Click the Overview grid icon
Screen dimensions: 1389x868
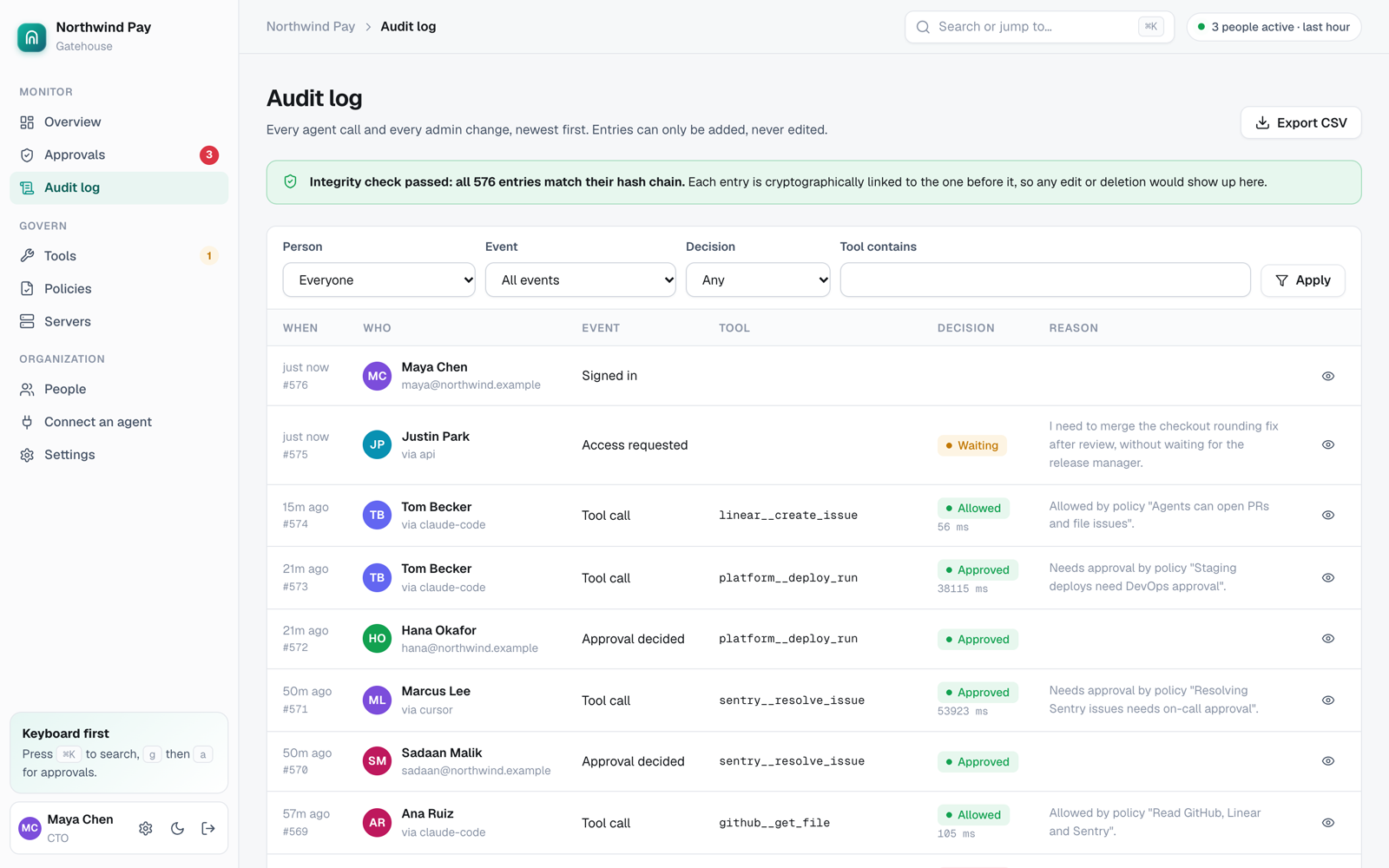click(x=27, y=122)
